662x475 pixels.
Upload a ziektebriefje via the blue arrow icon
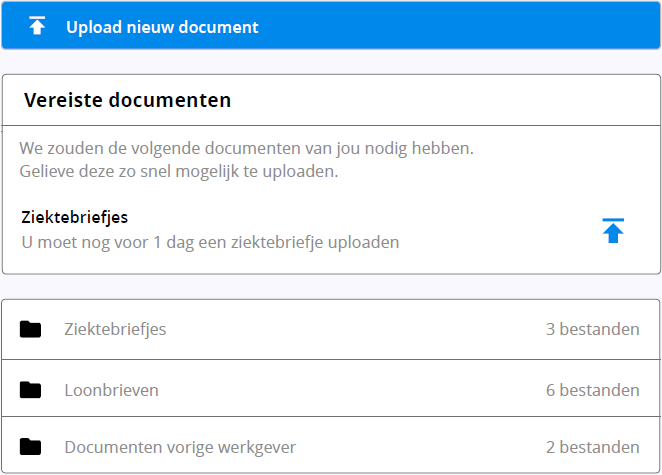coord(613,231)
